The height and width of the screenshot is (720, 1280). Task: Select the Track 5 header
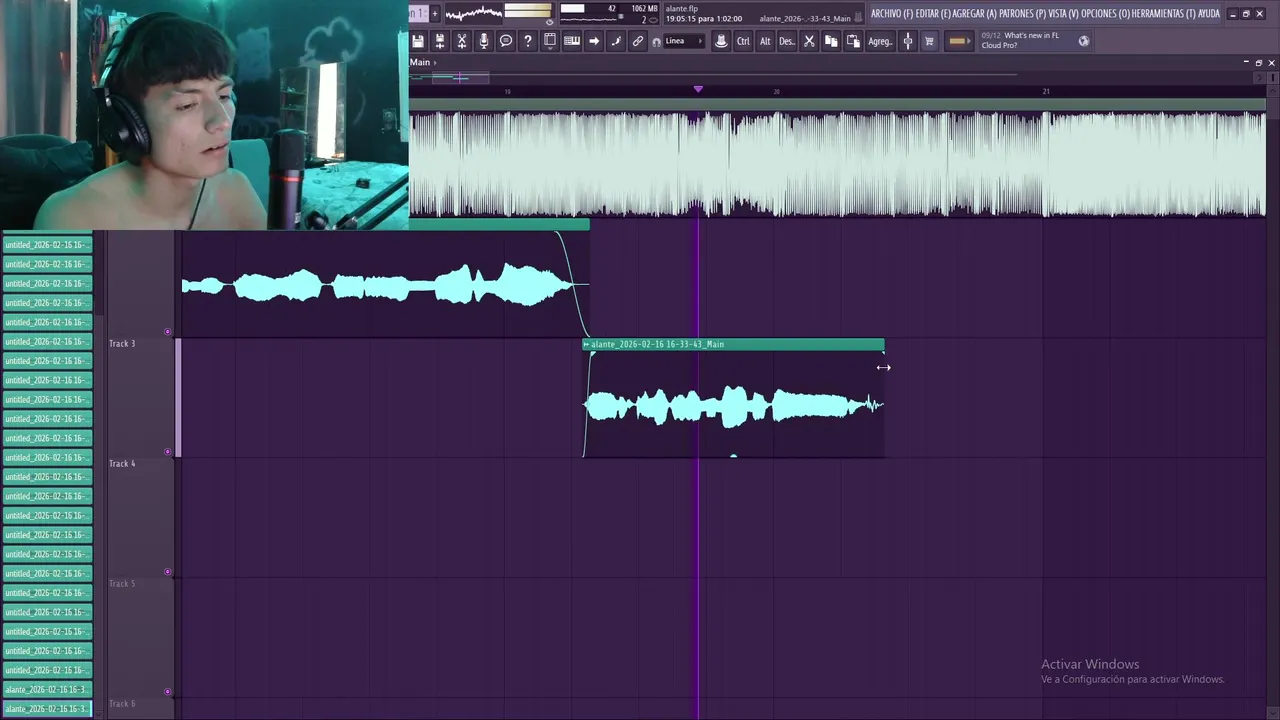pyautogui.click(x=140, y=638)
